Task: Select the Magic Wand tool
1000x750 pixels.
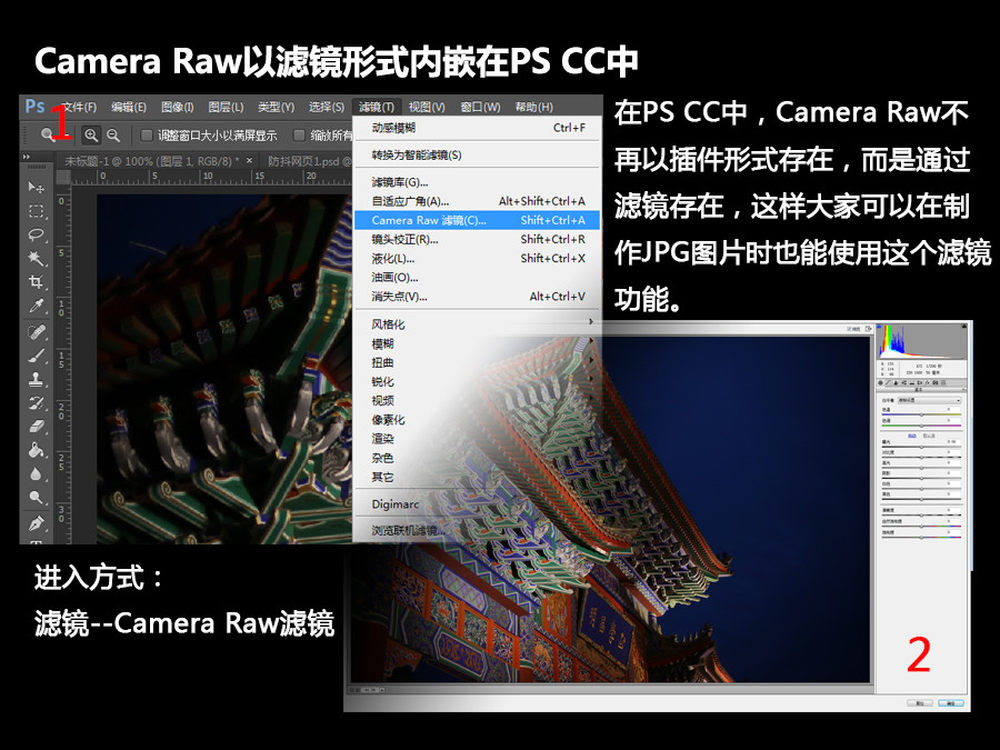Action: 36,258
